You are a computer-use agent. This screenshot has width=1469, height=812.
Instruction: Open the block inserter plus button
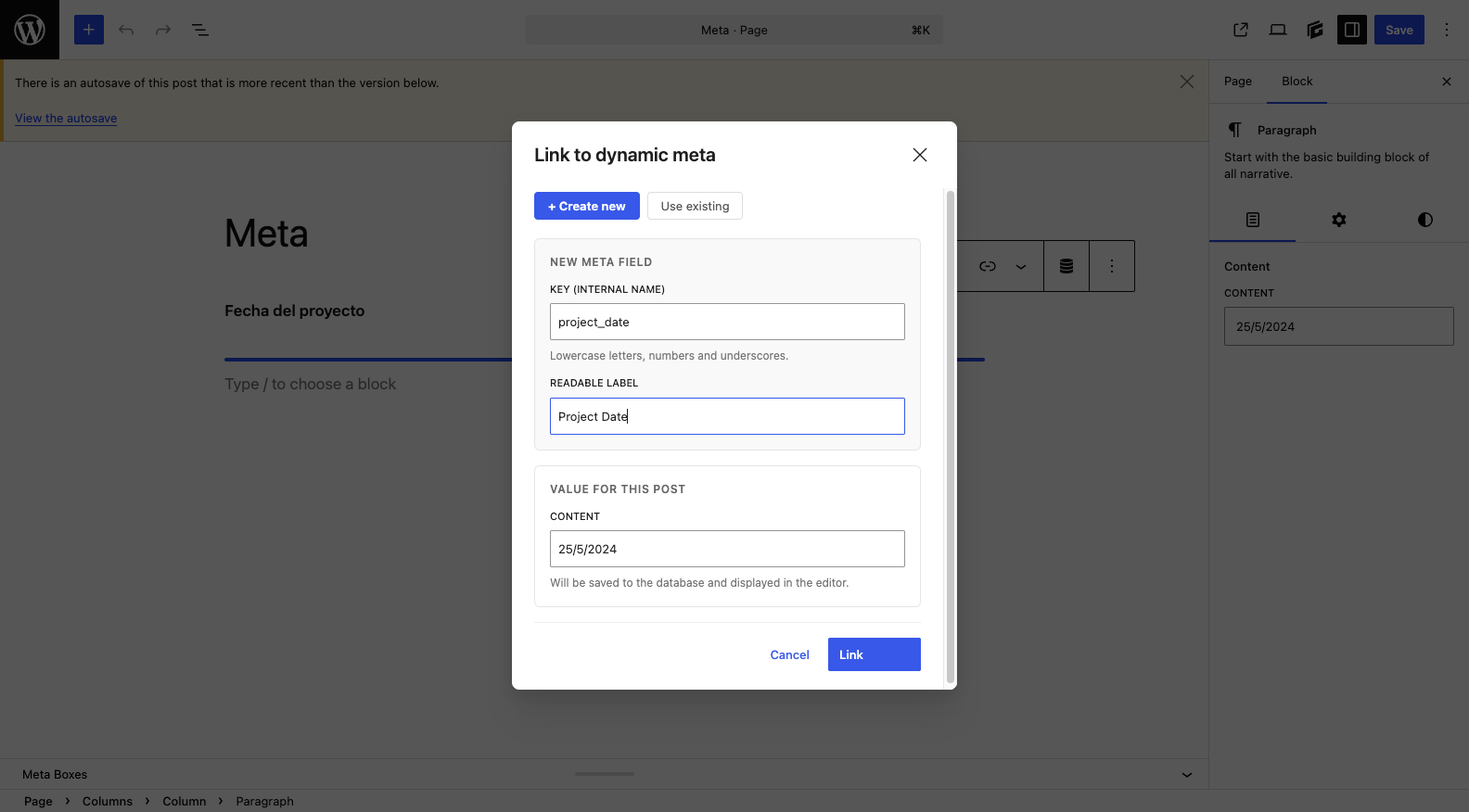[89, 30]
